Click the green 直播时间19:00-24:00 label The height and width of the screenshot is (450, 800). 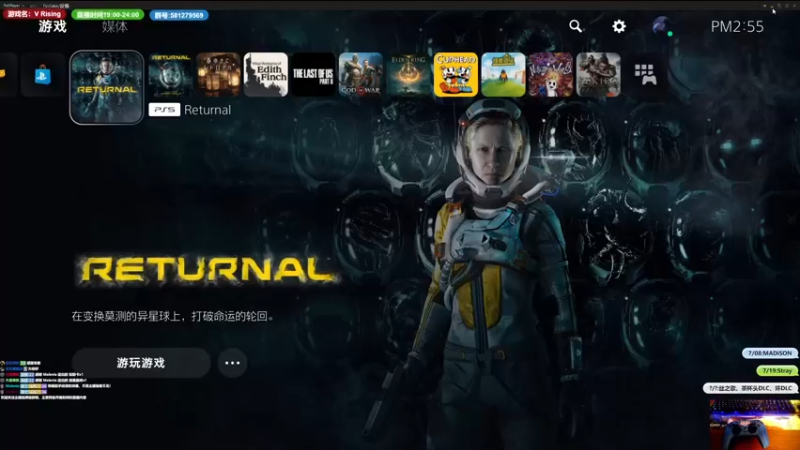(108, 15)
